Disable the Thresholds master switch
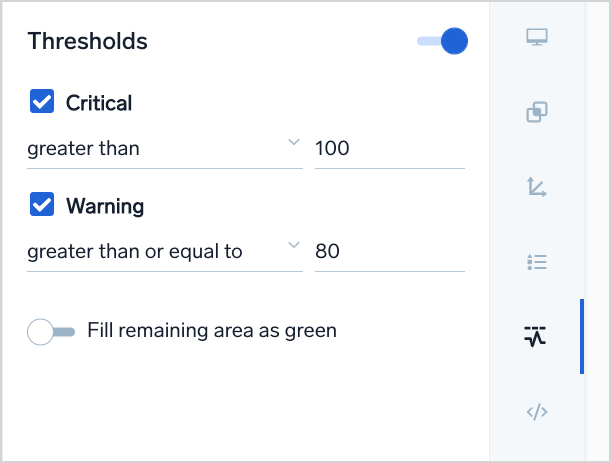611x463 pixels. (443, 41)
